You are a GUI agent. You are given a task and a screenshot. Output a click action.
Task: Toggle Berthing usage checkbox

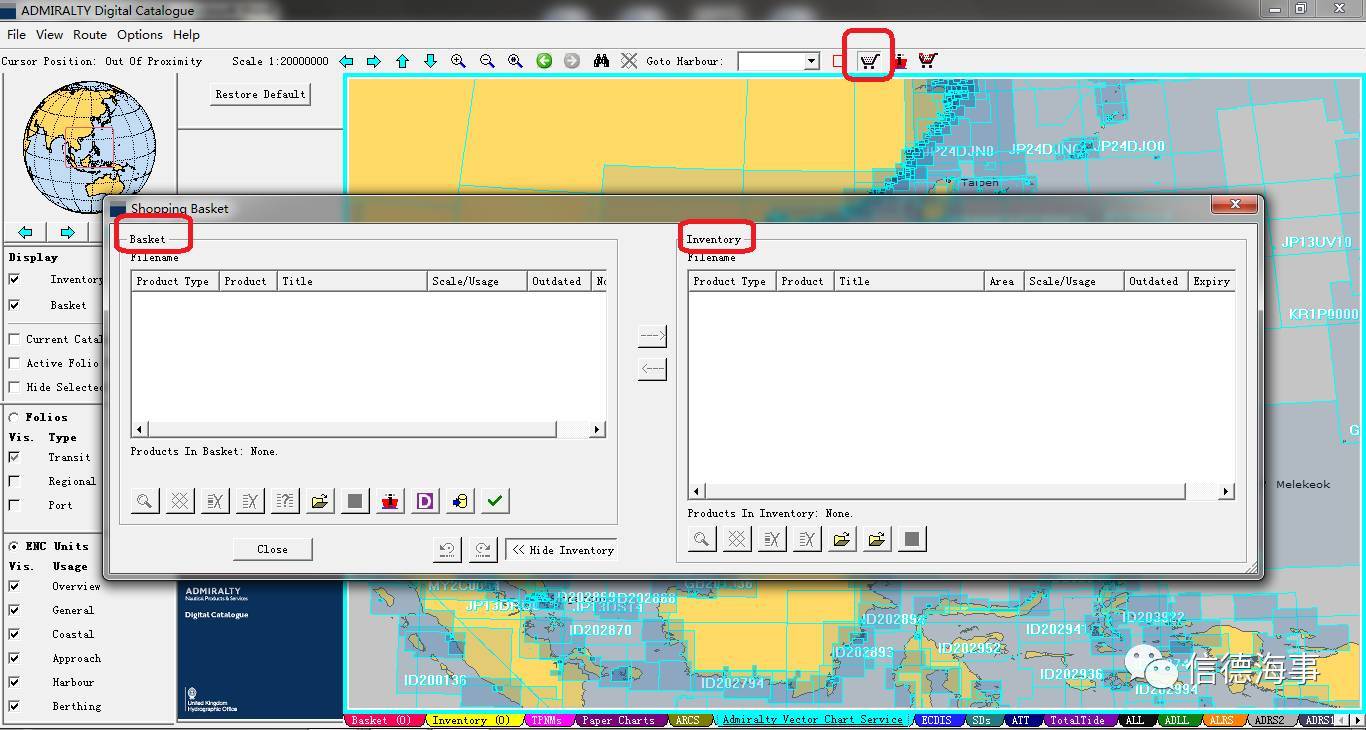point(14,706)
